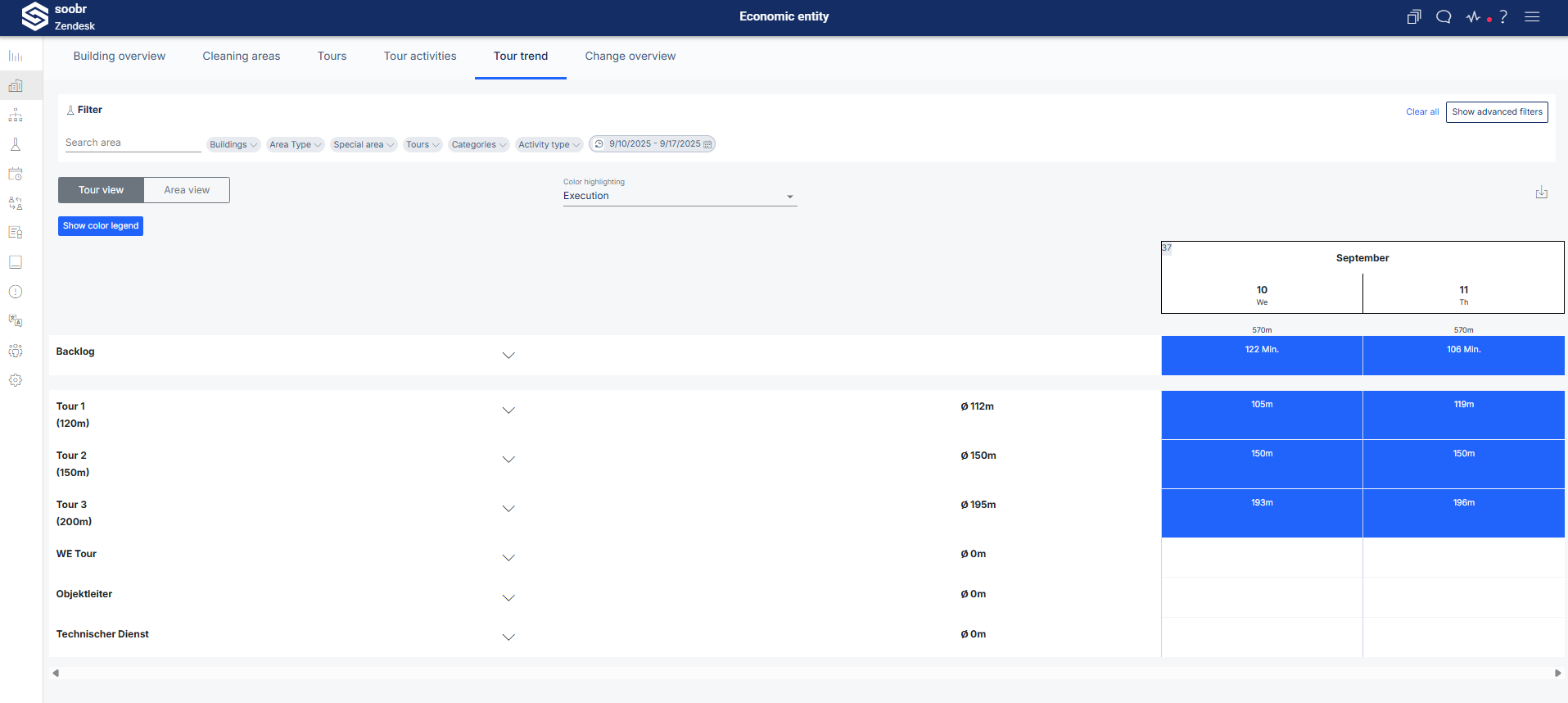
Task: Click the soobr logo icon
Action: pyautogui.click(x=34, y=16)
